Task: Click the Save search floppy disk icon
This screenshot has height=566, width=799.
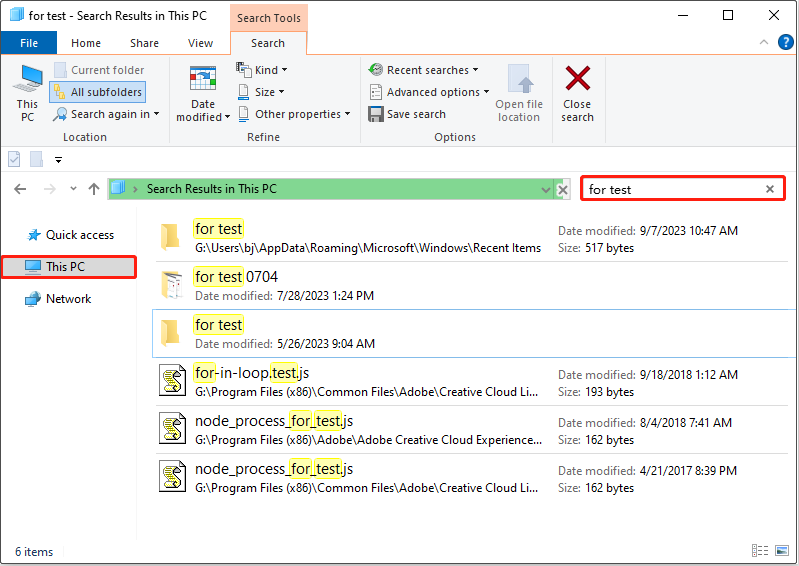Action: coord(376,114)
